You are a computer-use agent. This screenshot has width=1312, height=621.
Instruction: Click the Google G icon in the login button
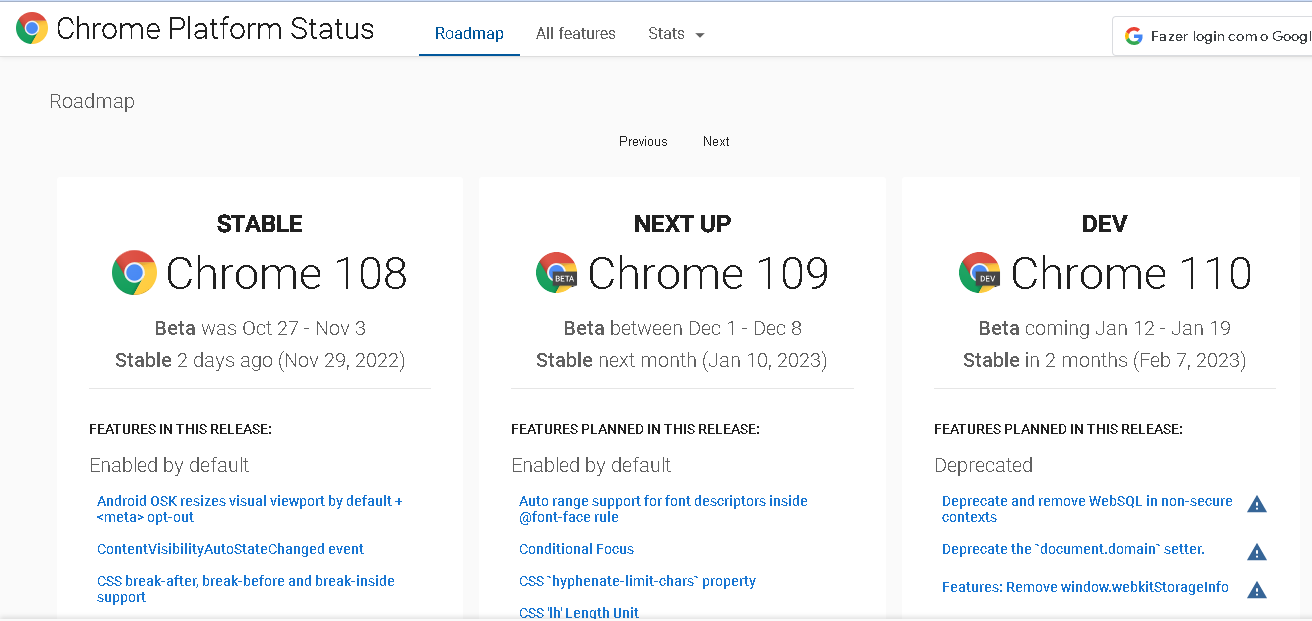click(1134, 35)
